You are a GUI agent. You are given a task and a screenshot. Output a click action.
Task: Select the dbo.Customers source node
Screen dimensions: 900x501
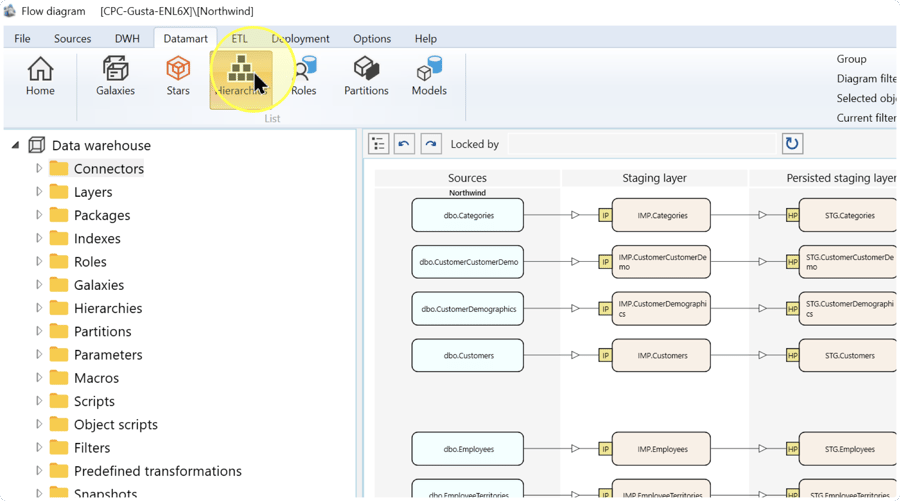(468, 355)
